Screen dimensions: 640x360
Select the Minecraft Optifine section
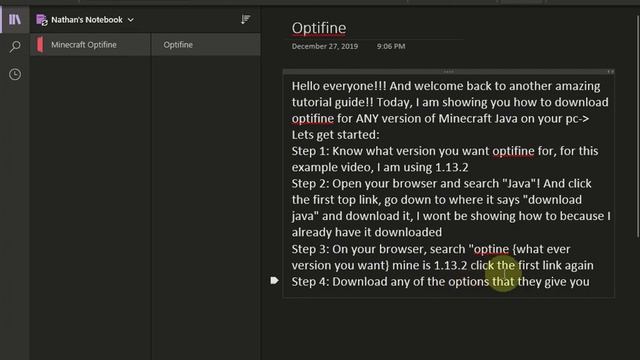click(x=90, y=44)
